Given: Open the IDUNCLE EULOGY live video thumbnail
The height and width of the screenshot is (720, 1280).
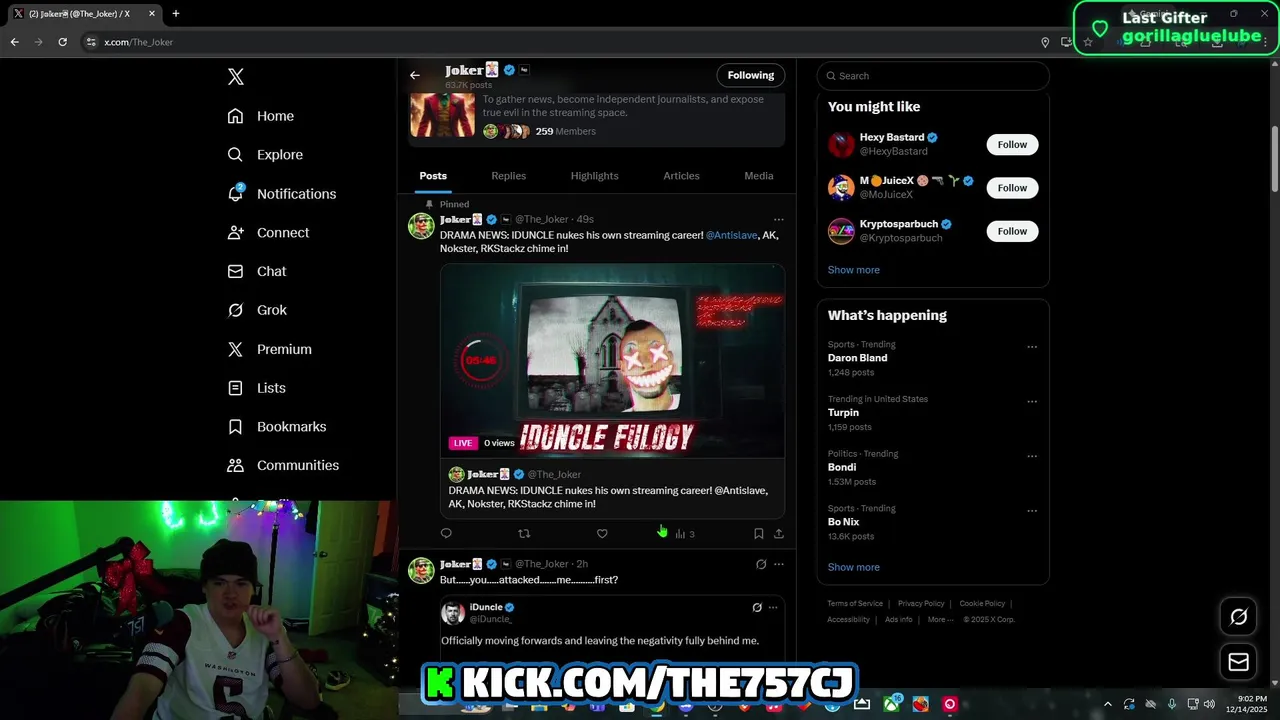Looking at the screenshot, I should 612,360.
